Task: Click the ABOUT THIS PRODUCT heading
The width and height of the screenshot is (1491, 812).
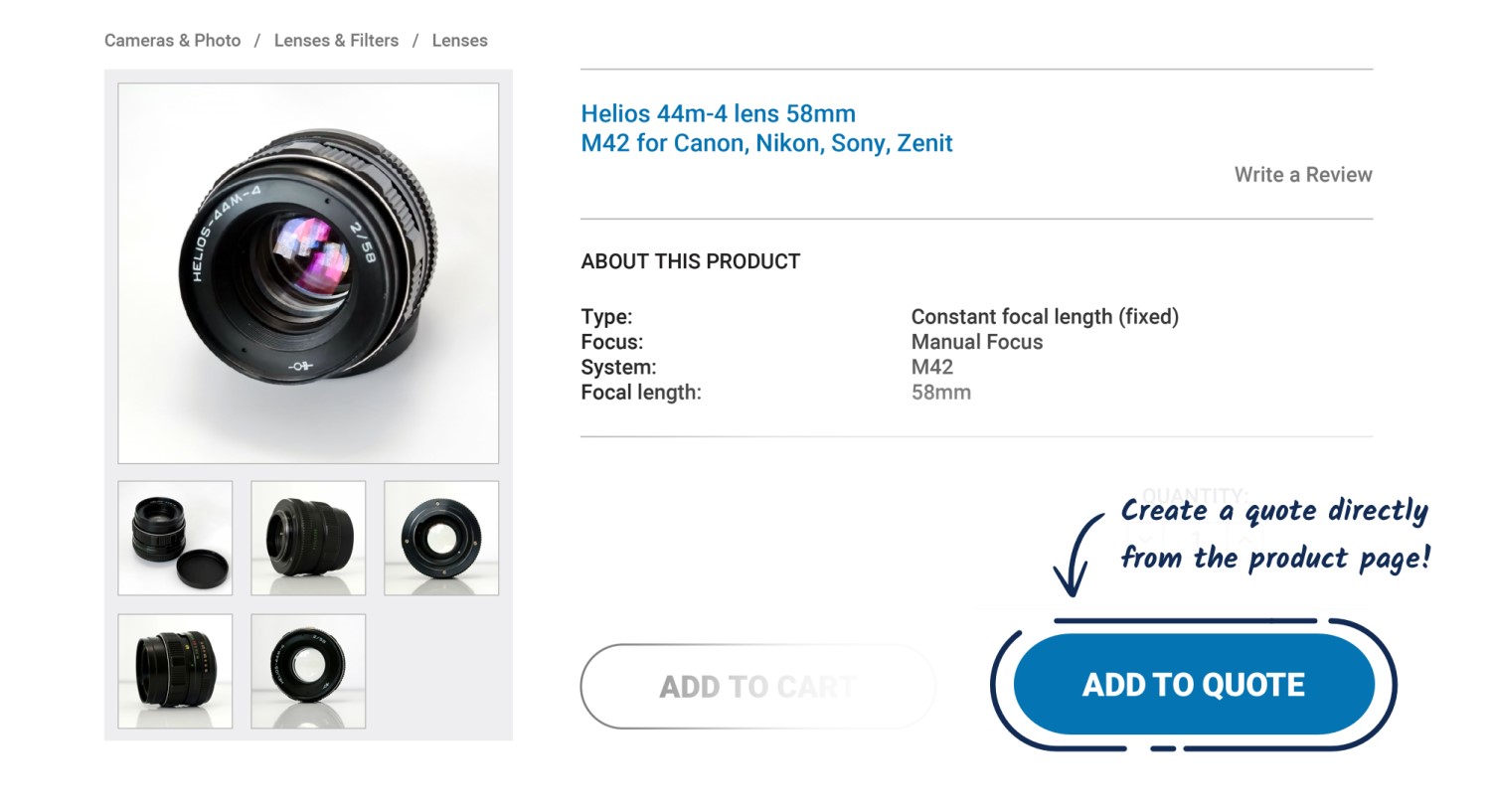Action: pyautogui.click(x=690, y=261)
